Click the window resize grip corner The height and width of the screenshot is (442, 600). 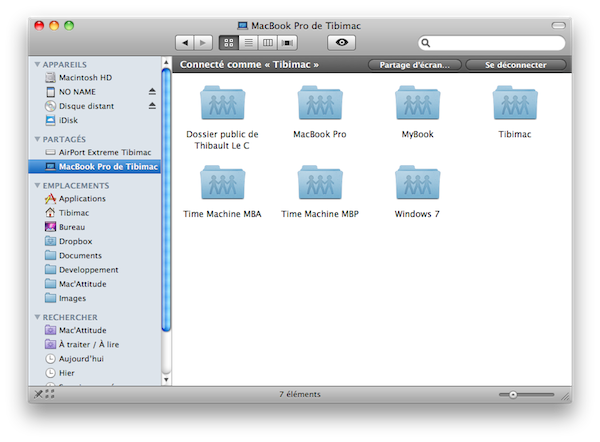[x=566, y=397]
